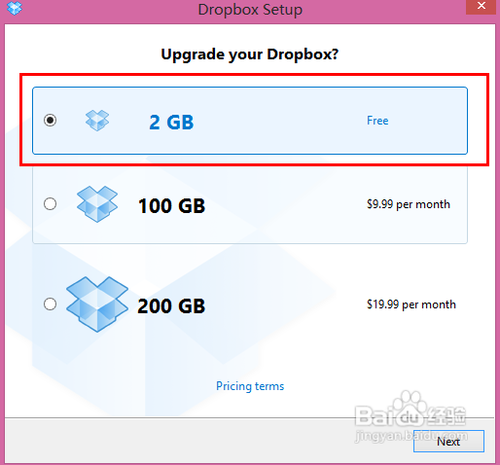
Task: Click the Dropbox logo in title bar
Action: pyautogui.click(x=14, y=8)
